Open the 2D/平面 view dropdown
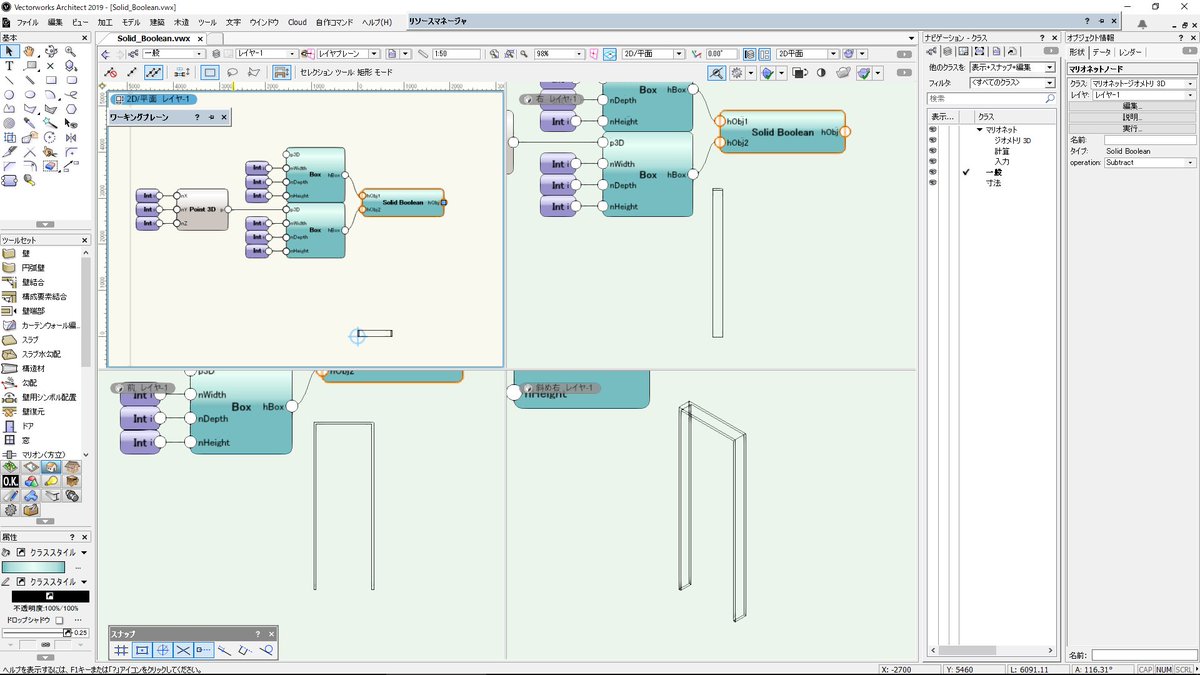Image resolution: width=1200 pixels, height=675 pixels. tap(653, 54)
